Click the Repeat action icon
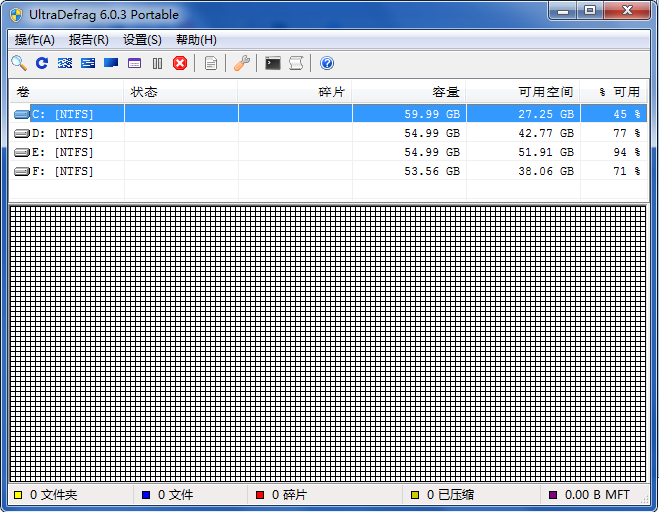 [42, 63]
